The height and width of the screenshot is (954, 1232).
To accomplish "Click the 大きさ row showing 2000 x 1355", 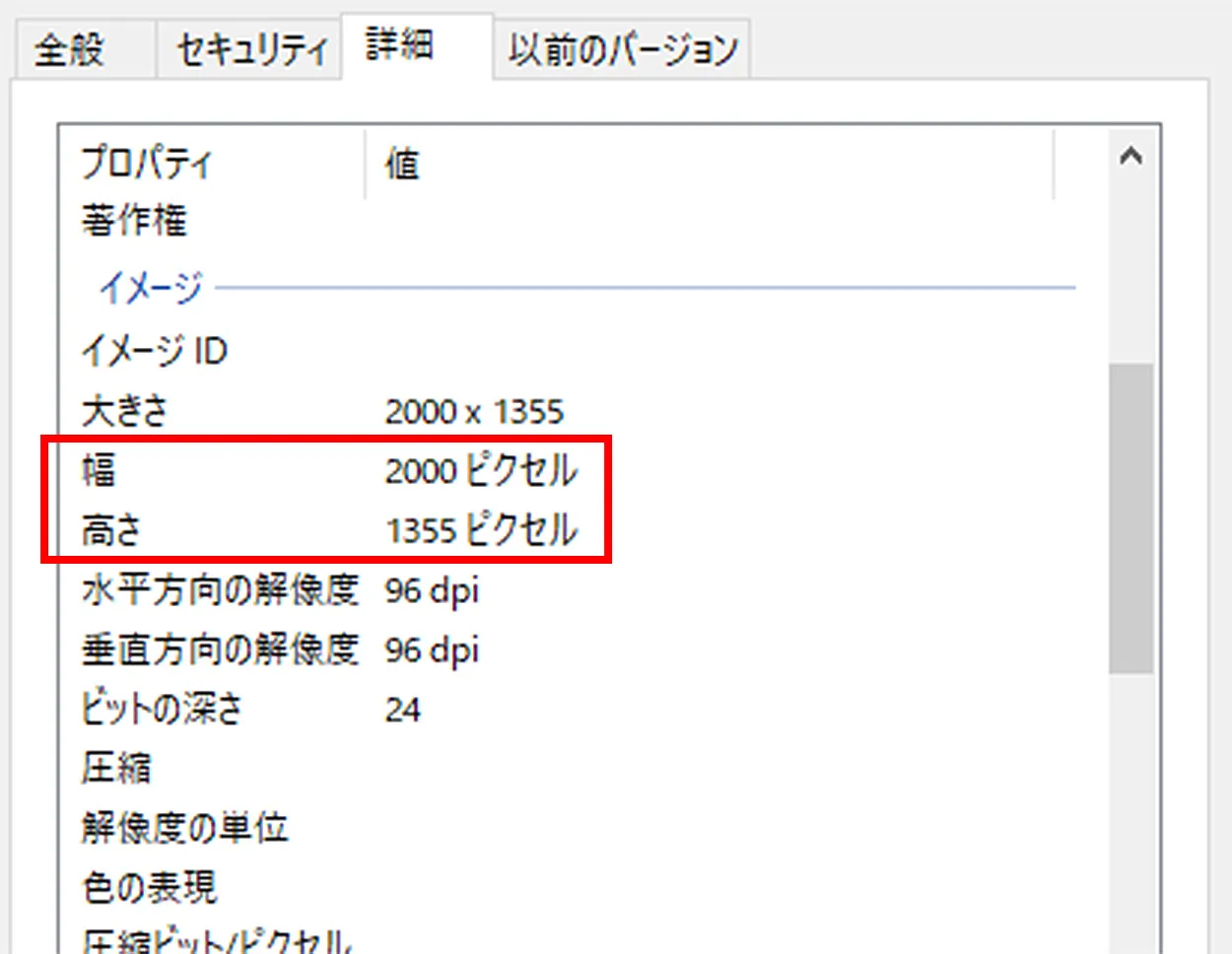I will click(296, 411).
